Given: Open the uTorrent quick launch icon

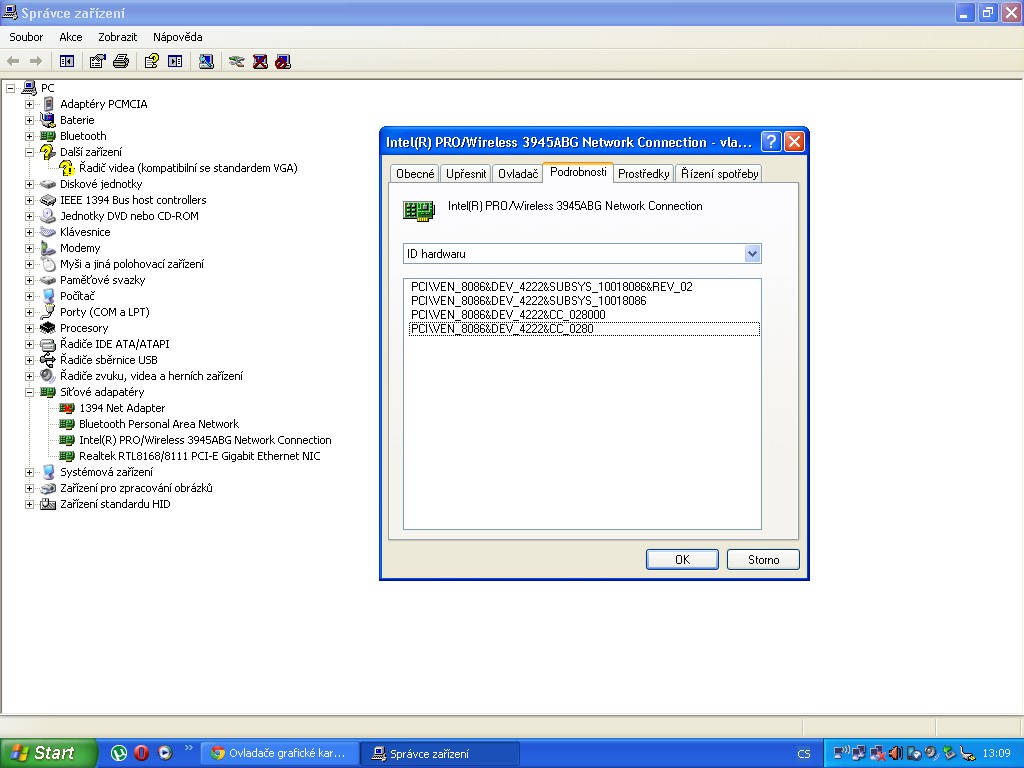Looking at the screenshot, I should 119,753.
